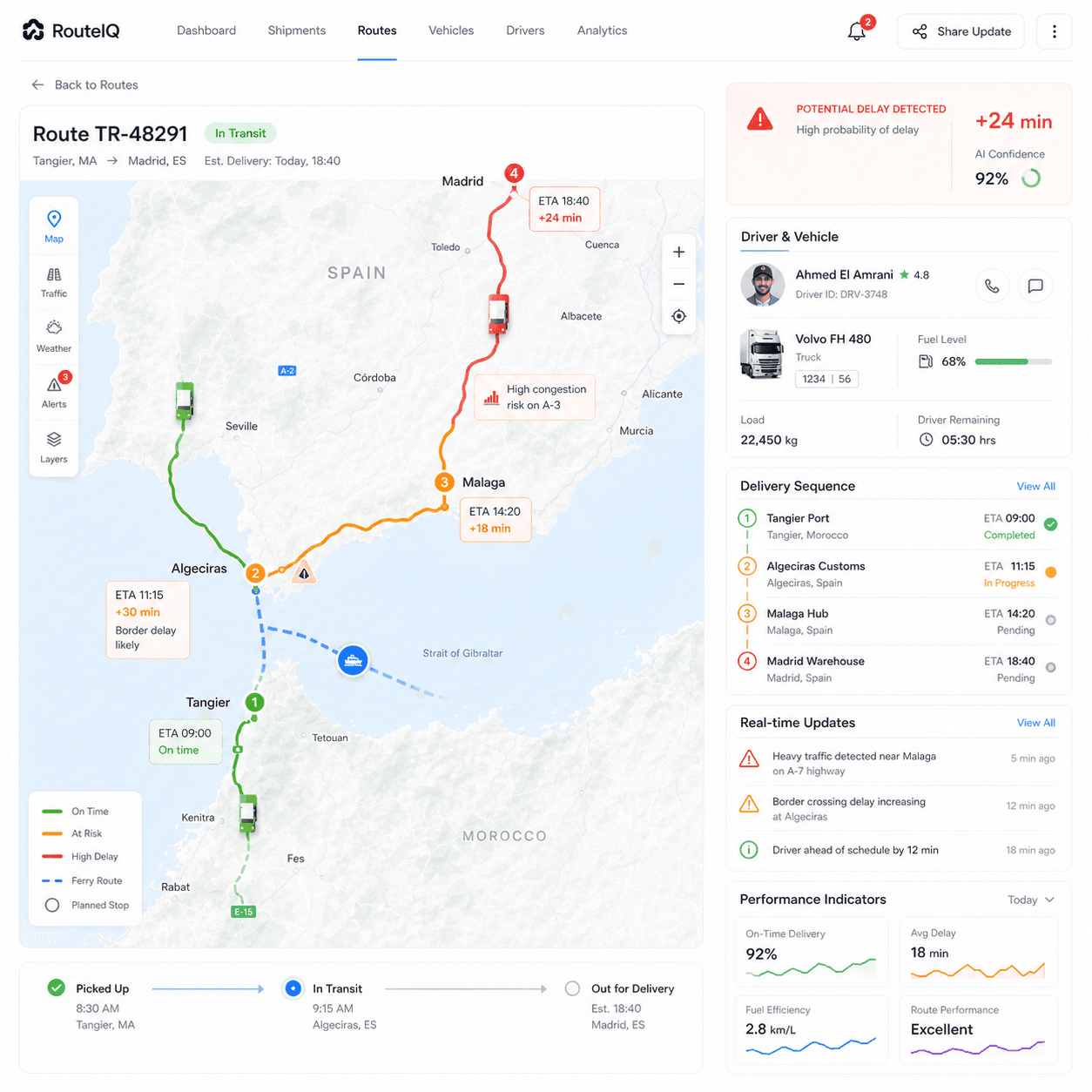Click the Picked Up step checkmark
The height and width of the screenshot is (1092, 1092).
57,988
